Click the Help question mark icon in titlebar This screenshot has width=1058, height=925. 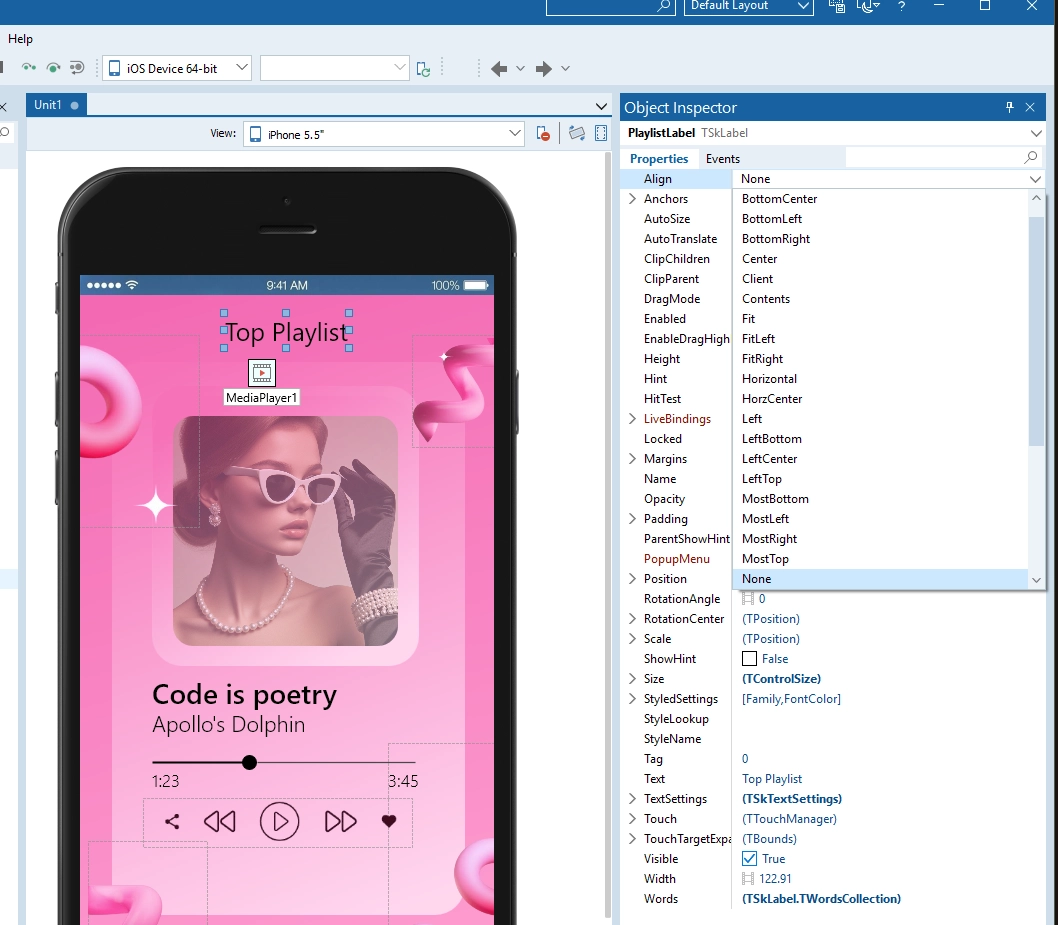coord(901,8)
